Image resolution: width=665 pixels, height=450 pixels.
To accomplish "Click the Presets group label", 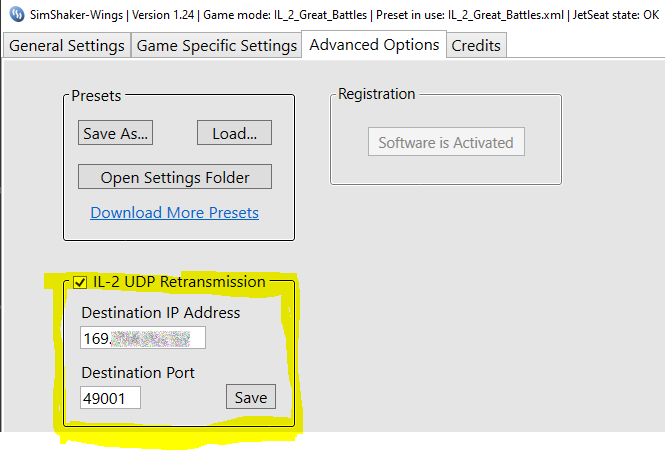I will point(96,95).
